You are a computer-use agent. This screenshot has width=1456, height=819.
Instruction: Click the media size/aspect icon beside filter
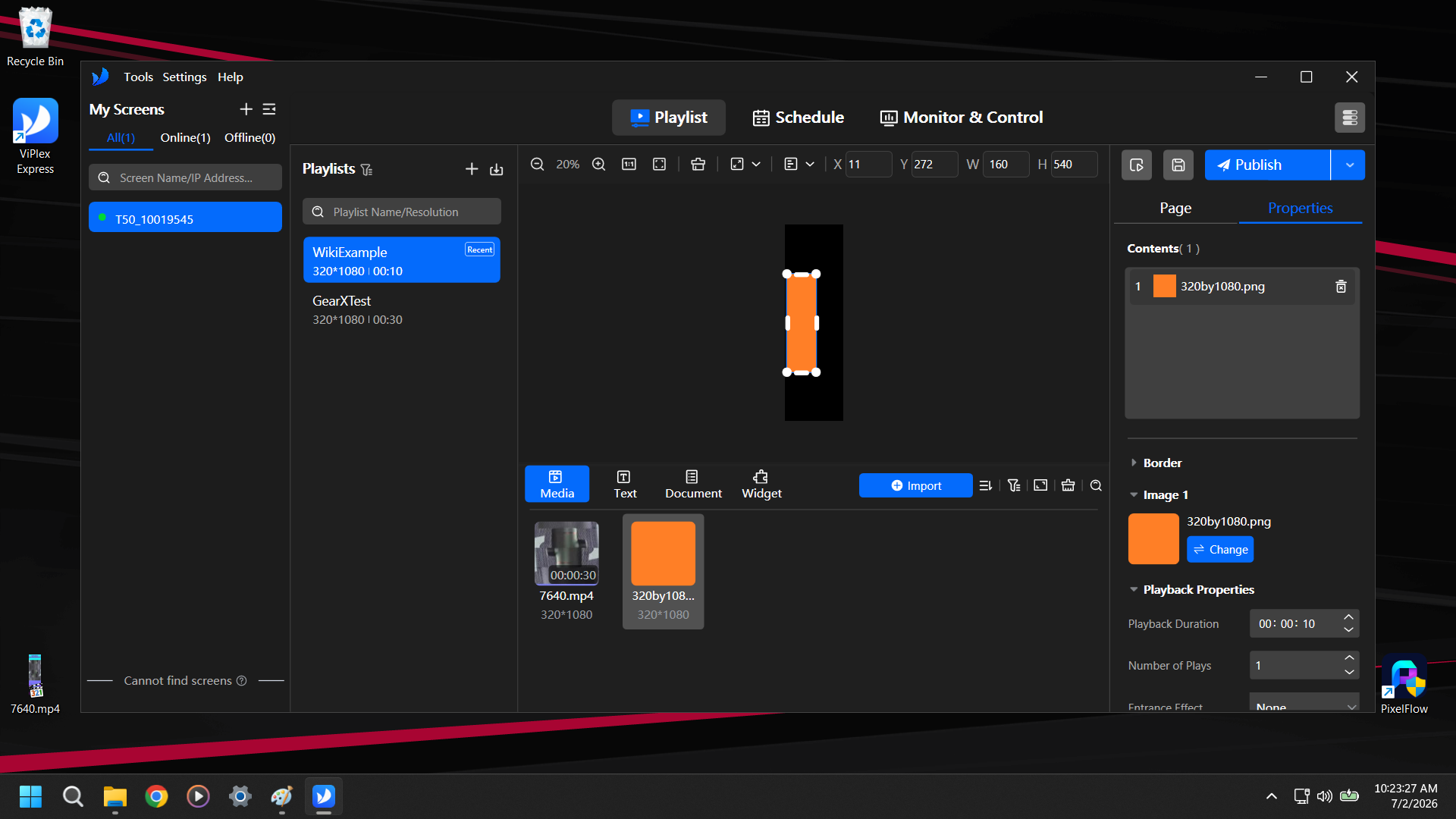tap(1040, 485)
